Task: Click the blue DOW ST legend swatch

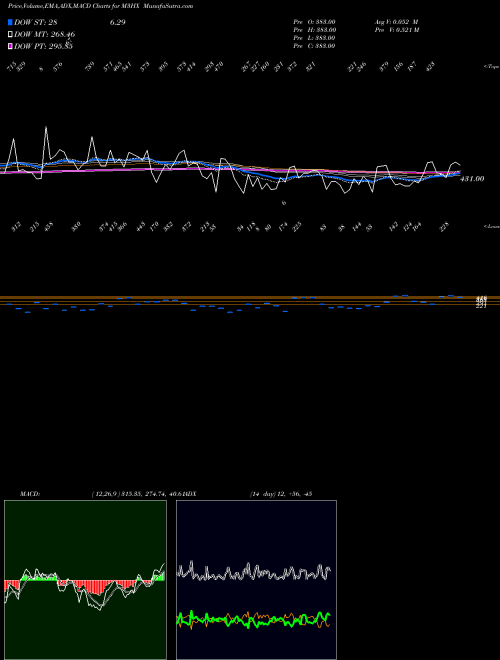Action: (x=10, y=22)
